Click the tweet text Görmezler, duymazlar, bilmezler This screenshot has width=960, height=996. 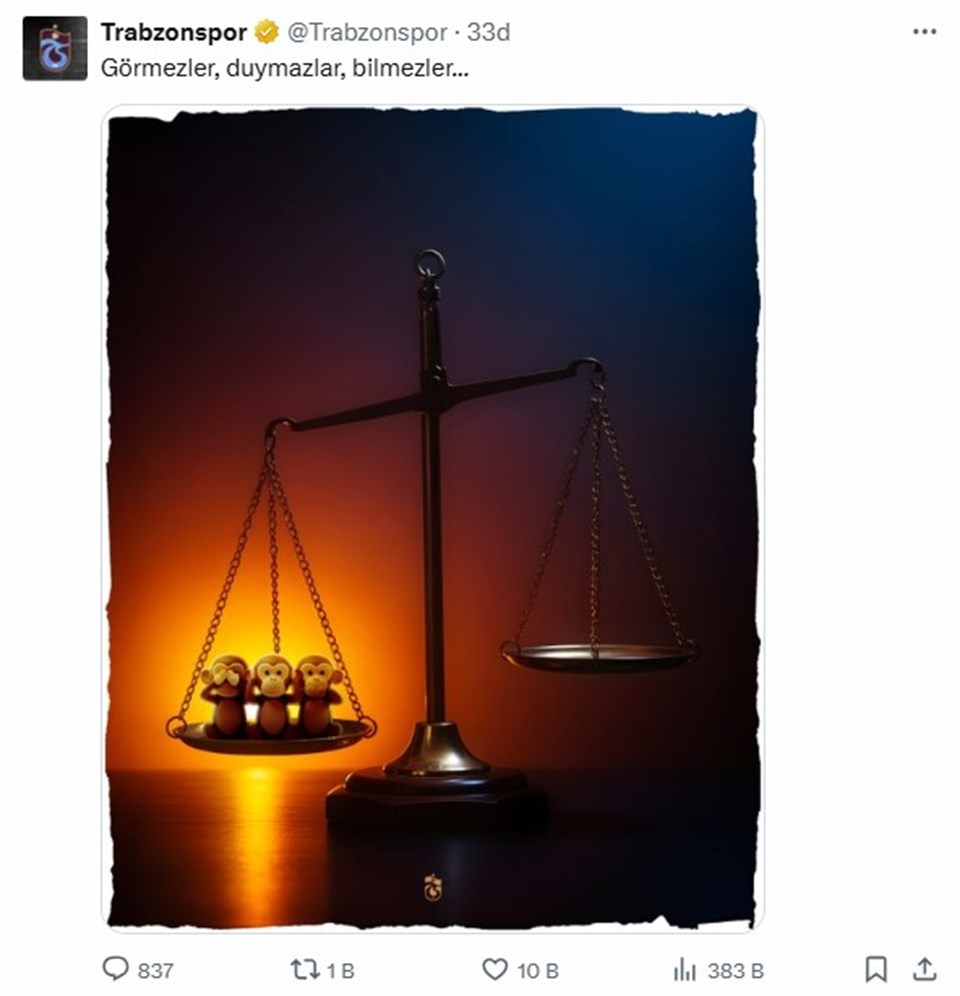(285, 68)
